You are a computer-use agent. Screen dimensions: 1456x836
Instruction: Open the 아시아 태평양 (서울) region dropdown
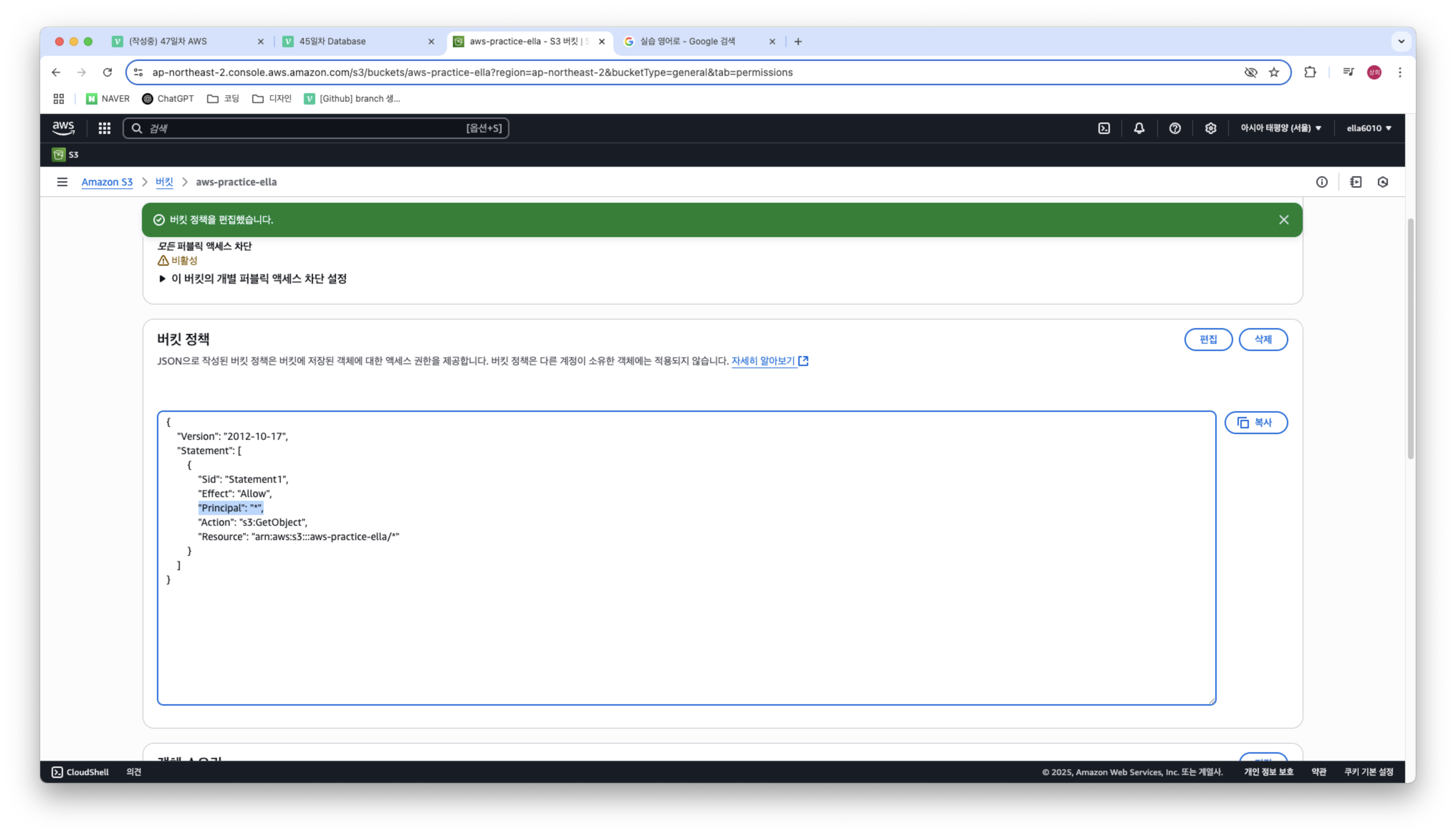coord(1281,128)
